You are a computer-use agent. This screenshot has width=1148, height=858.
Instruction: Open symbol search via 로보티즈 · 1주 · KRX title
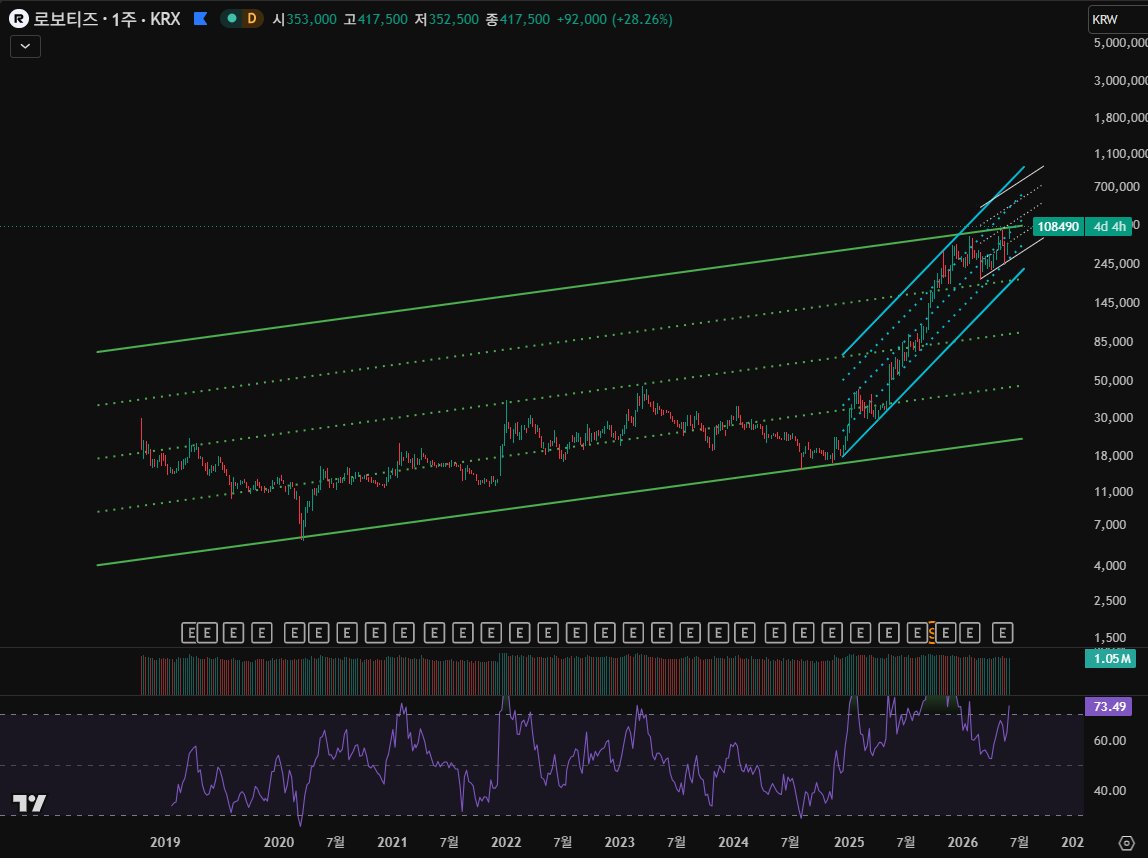(x=107, y=19)
